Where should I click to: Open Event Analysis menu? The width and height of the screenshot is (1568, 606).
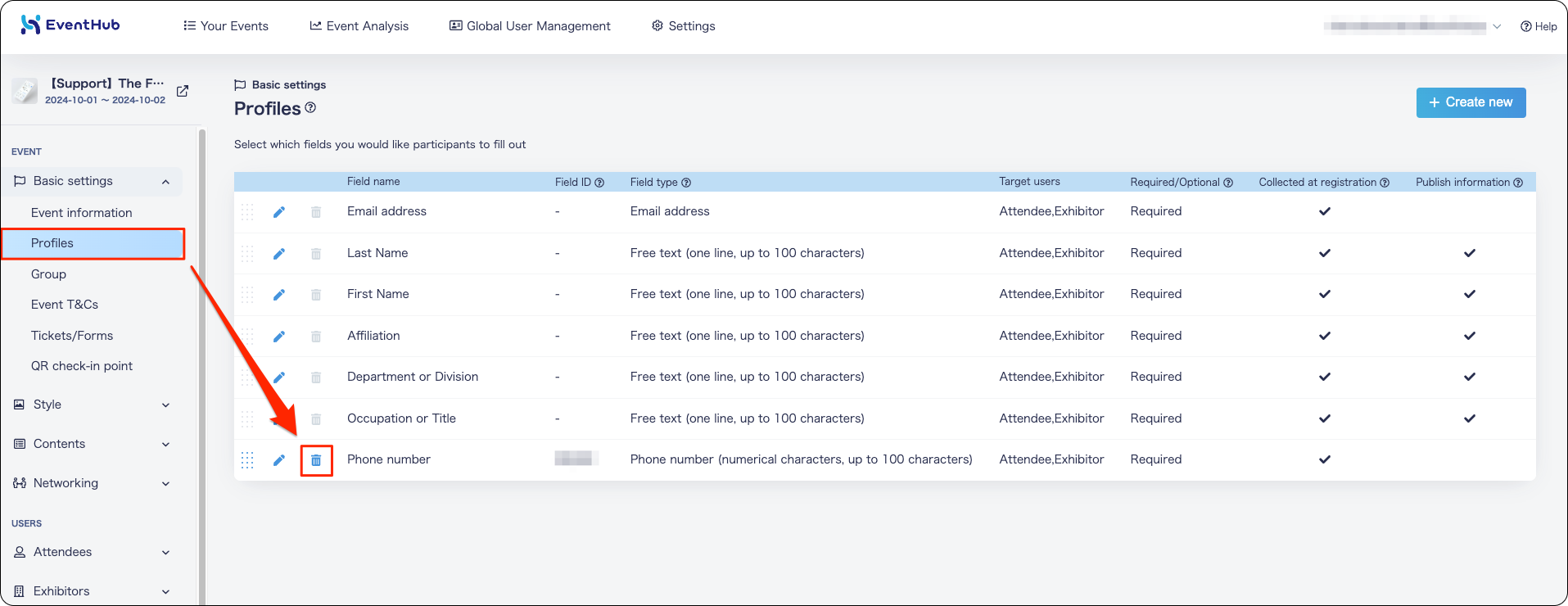(x=359, y=26)
